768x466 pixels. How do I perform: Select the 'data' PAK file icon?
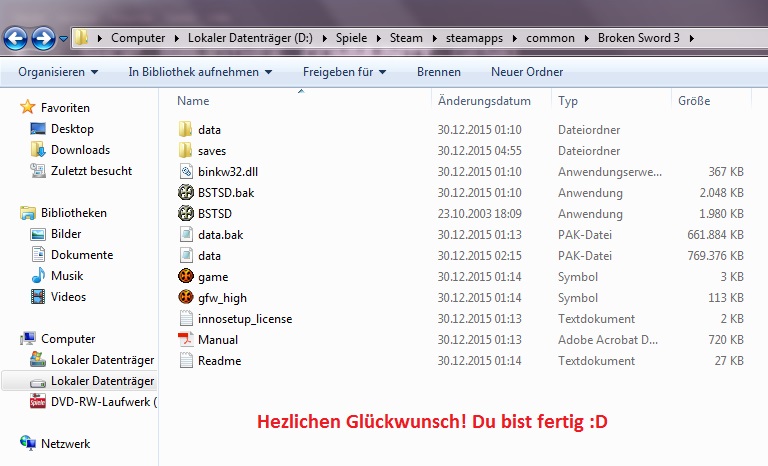pos(186,255)
